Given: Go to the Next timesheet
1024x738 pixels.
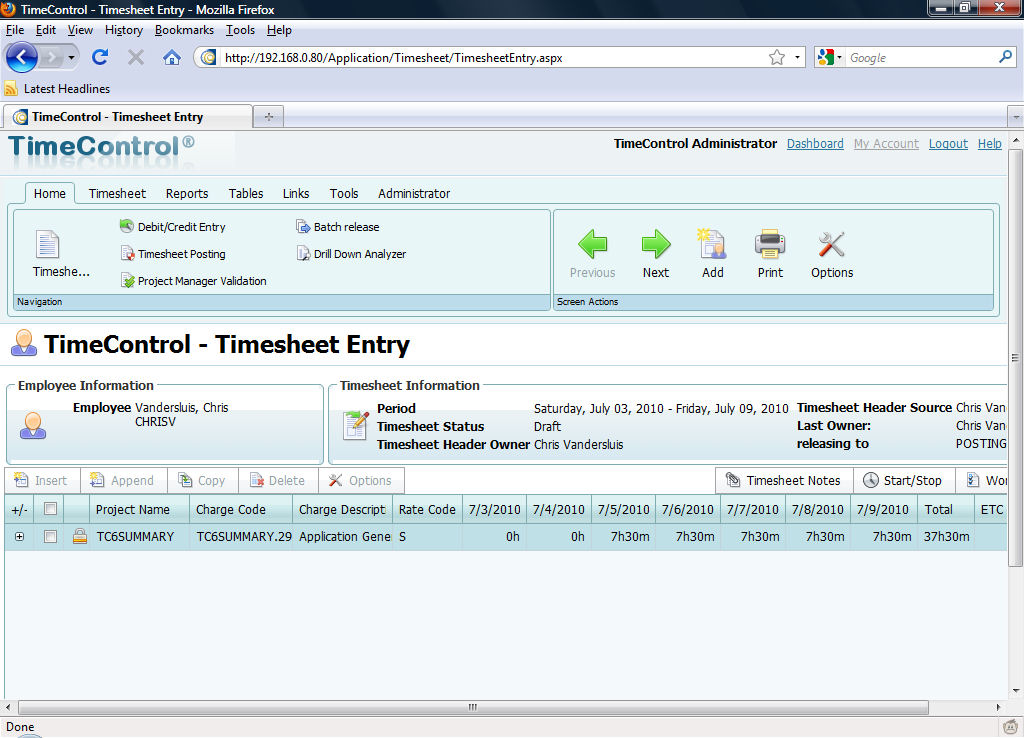Looking at the screenshot, I should coord(656,254).
